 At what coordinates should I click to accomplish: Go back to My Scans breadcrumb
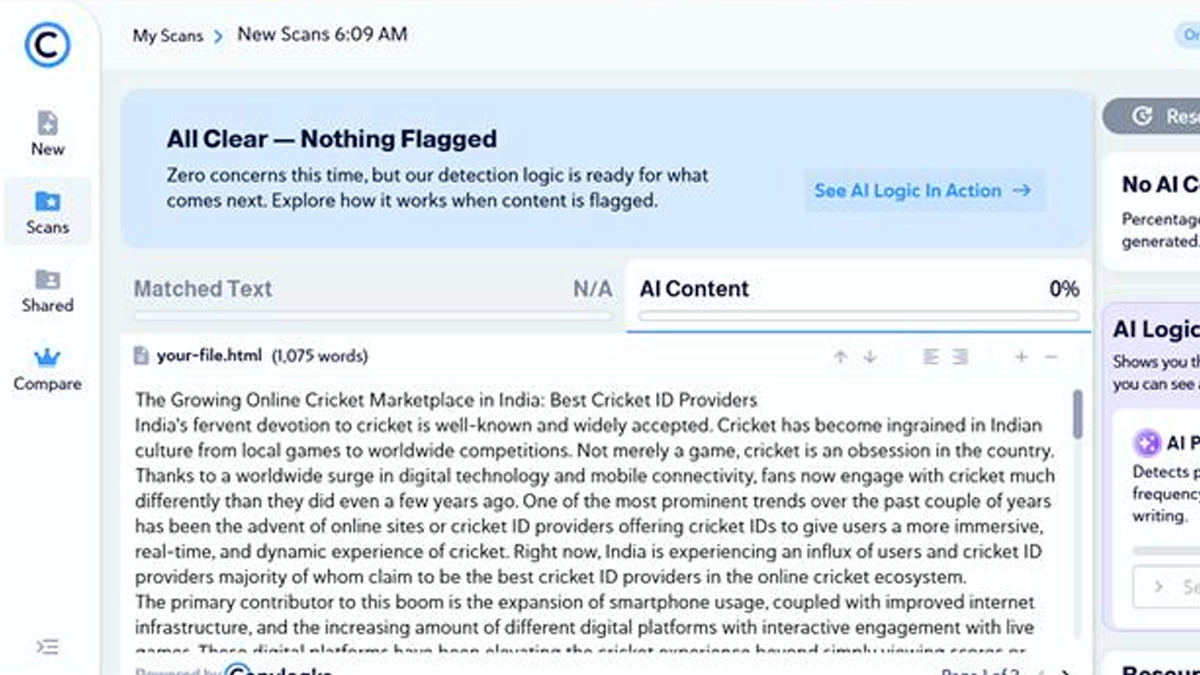coord(168,35)
